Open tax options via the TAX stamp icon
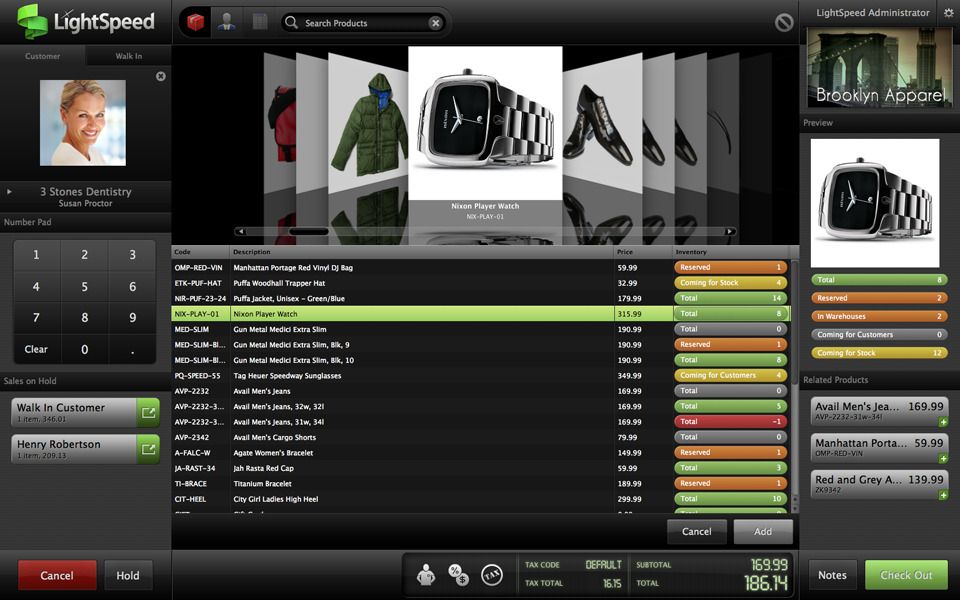 coord(491,575)
